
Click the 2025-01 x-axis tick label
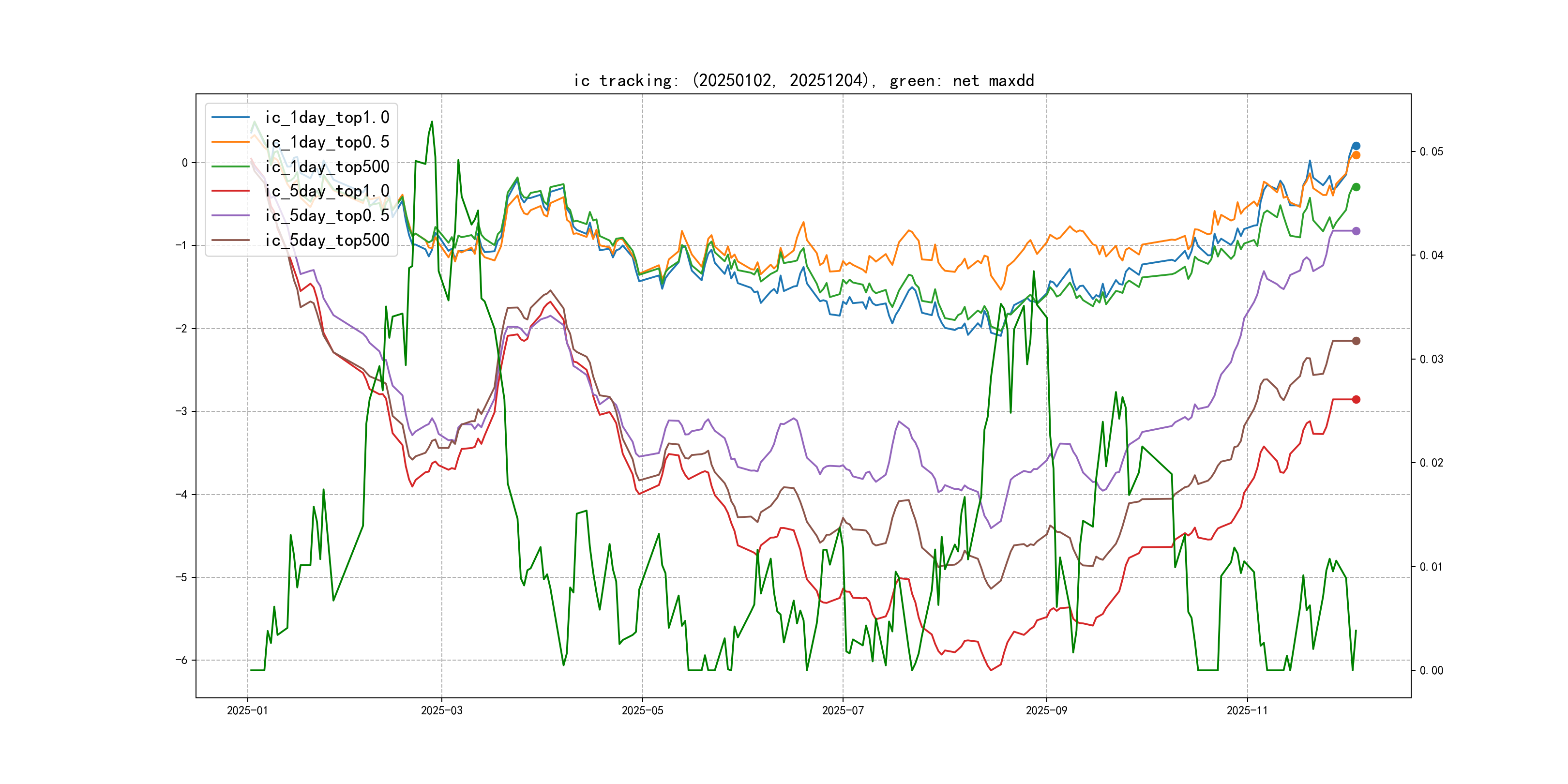tap(247, 710)
